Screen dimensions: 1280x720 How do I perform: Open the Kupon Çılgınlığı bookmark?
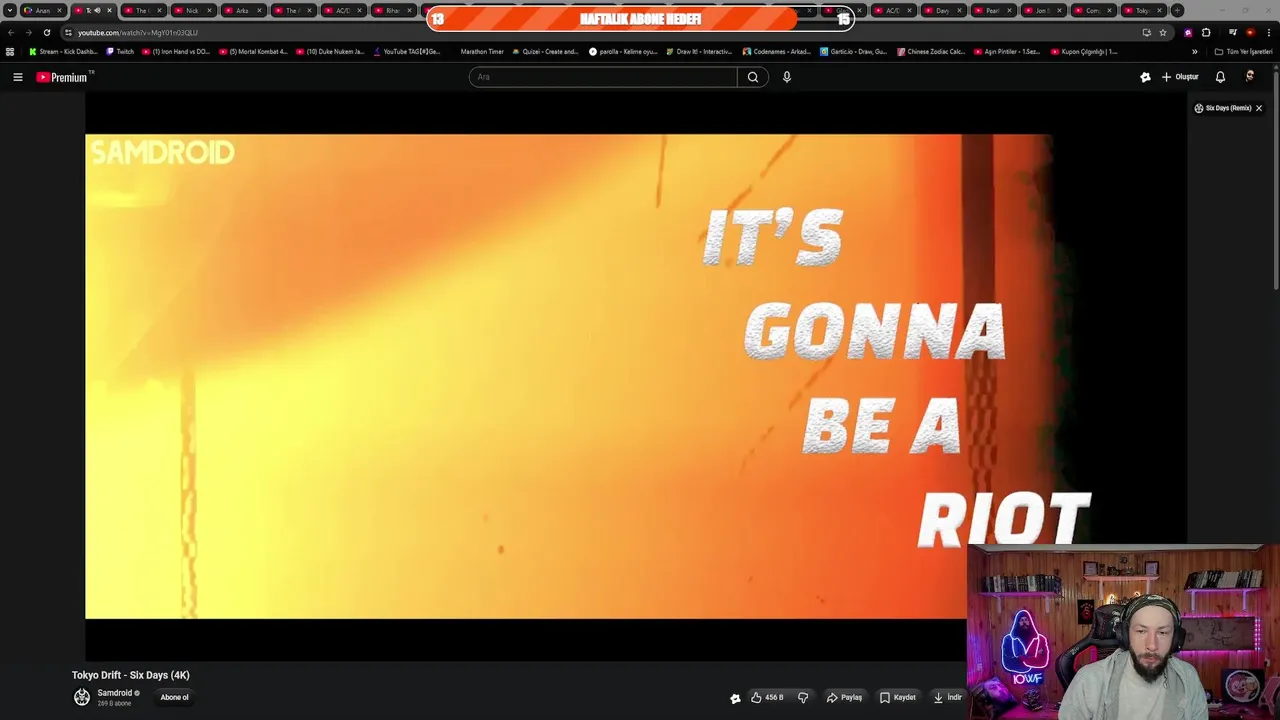tap(1084, 52)
